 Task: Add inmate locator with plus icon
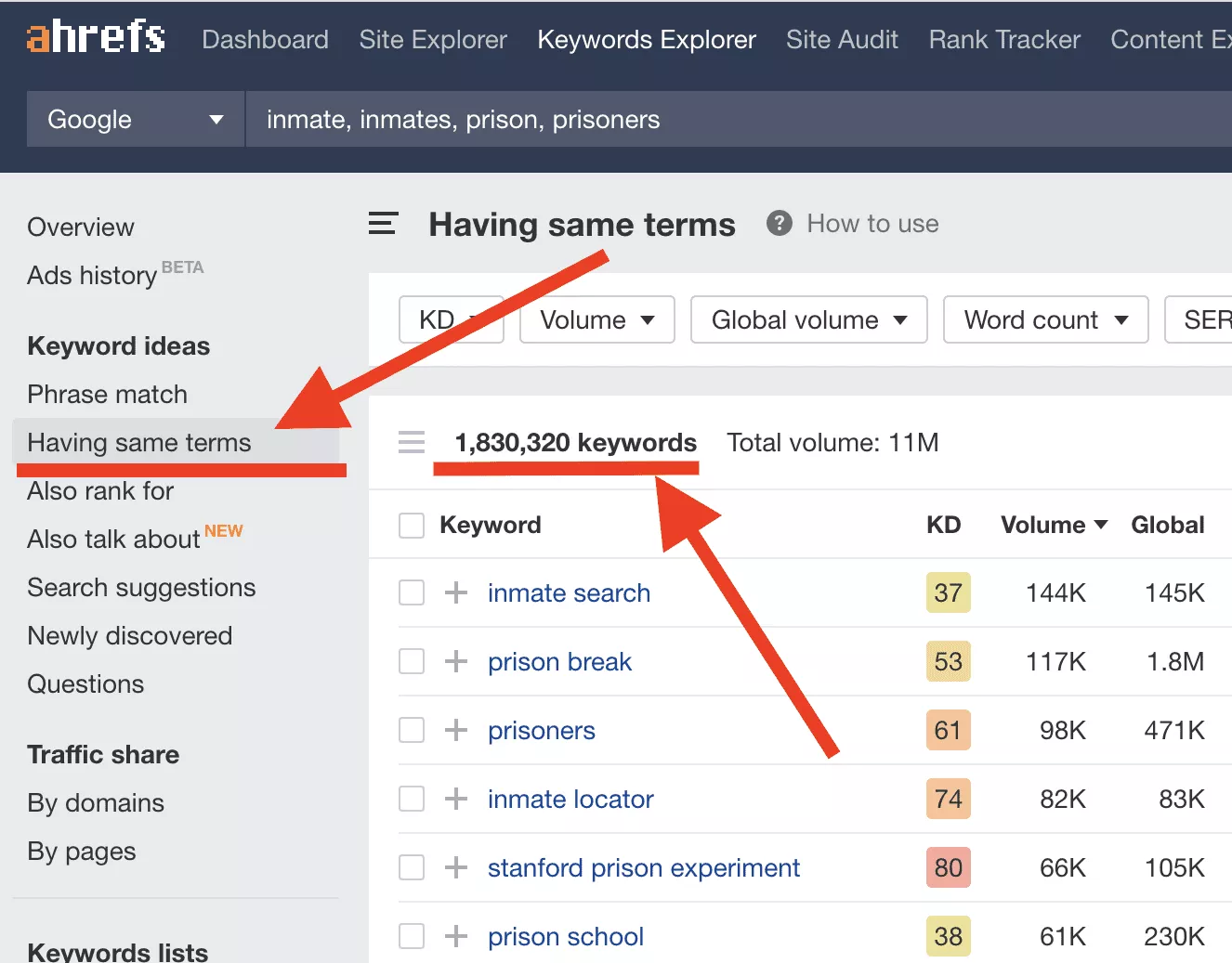pyautogui.click(x=455, y=799)
